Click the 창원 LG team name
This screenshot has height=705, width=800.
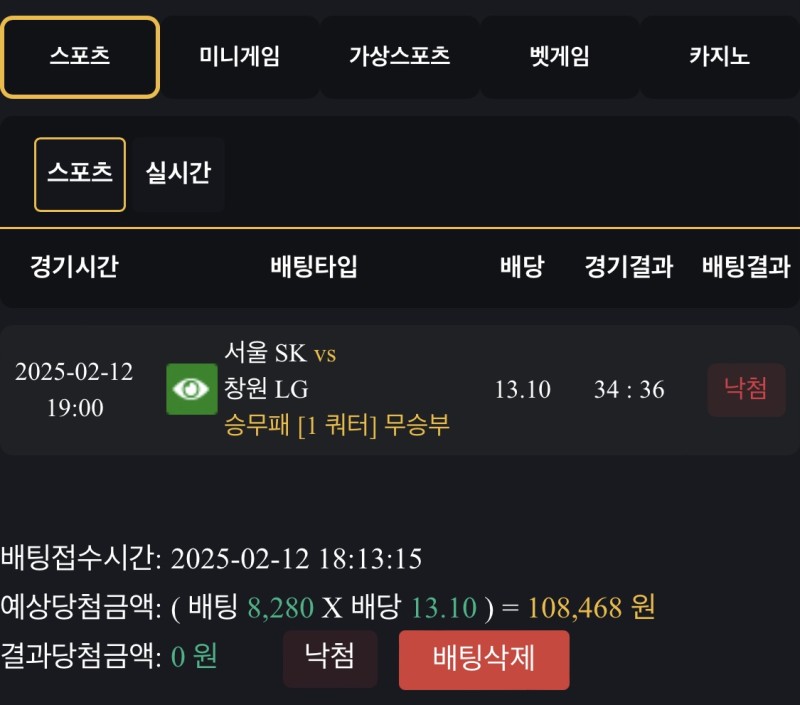(x=266, y=389)
